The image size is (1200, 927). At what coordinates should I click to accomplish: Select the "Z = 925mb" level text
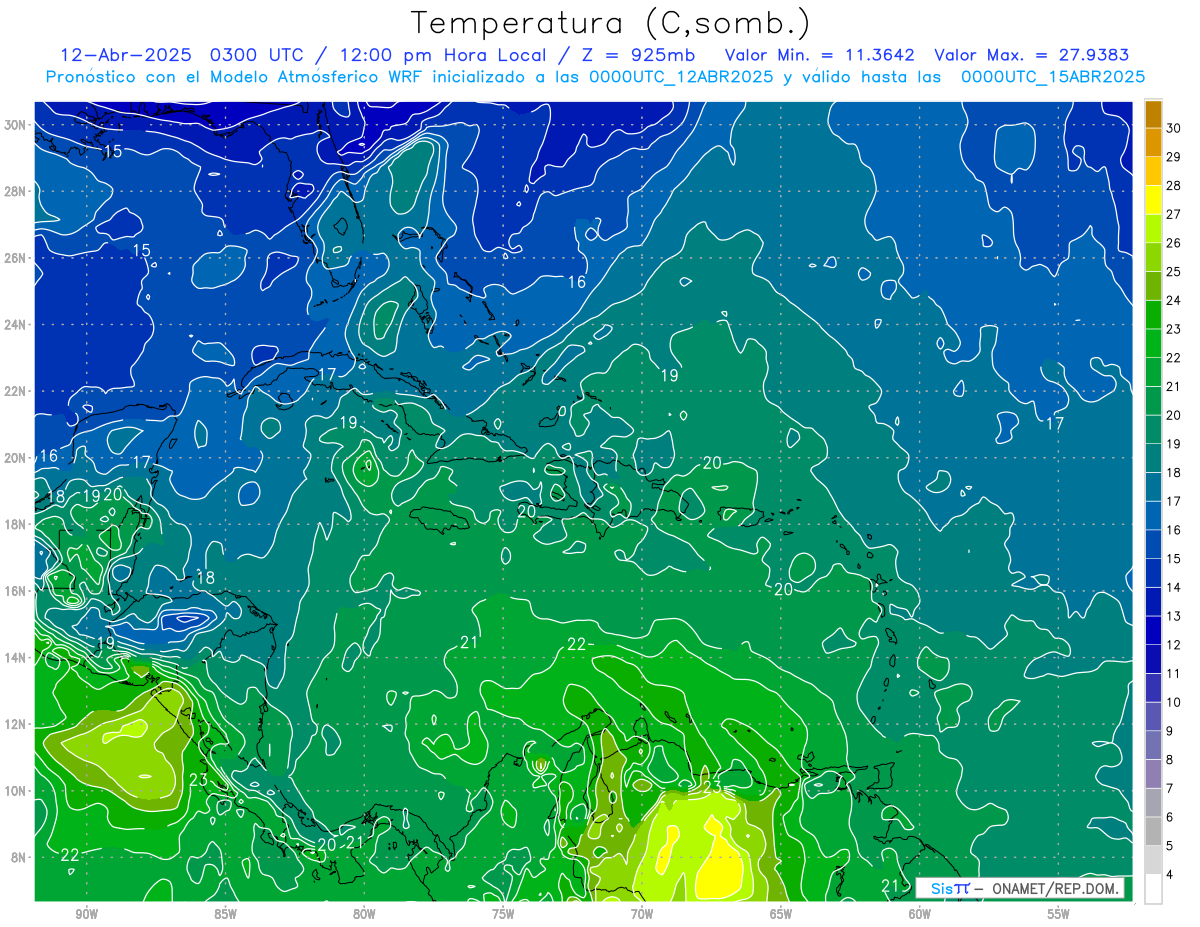pos(639,55)
